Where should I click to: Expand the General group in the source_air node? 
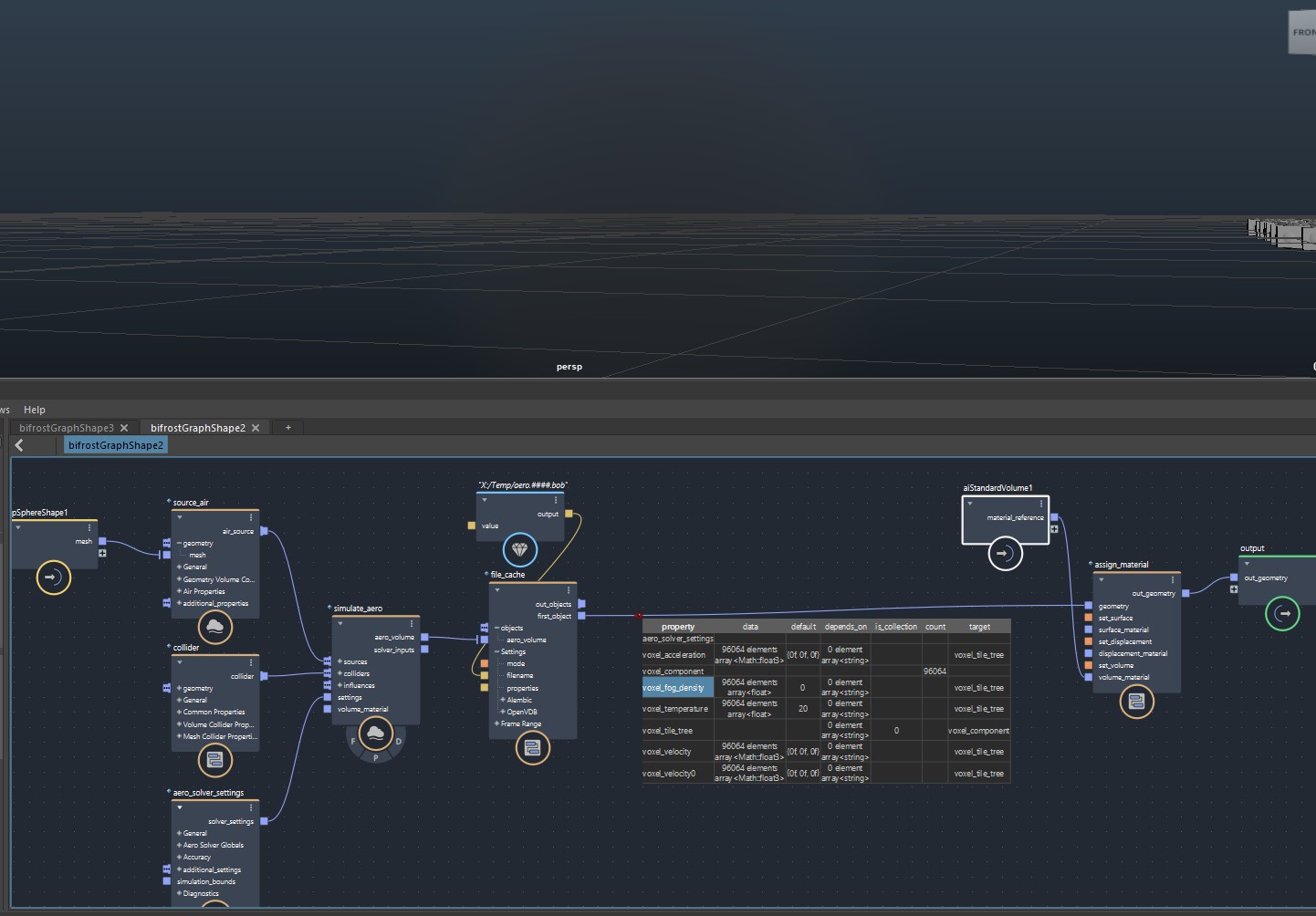pyautogui.click(x=179, y=567)
